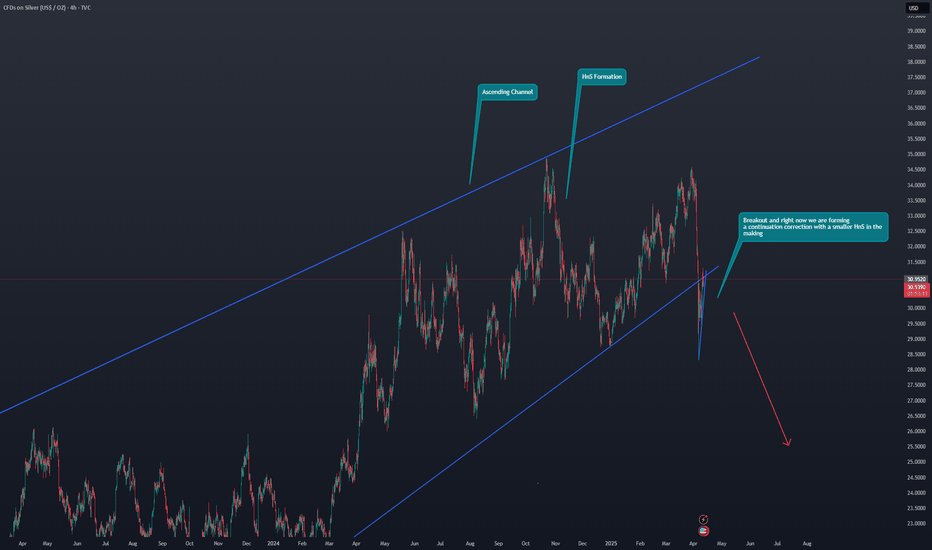
Task: Open the USD currency selector
Action: coord(917,8)
